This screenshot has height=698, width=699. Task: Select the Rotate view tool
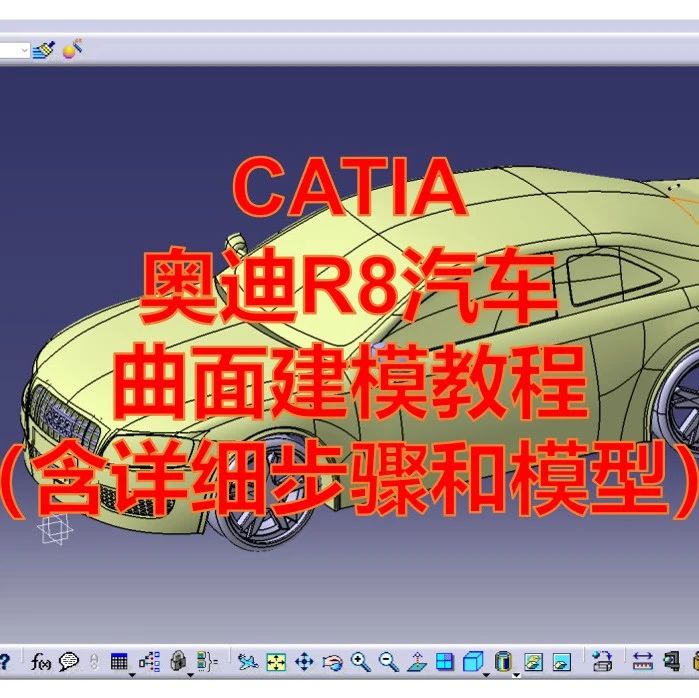click(333, 662)
